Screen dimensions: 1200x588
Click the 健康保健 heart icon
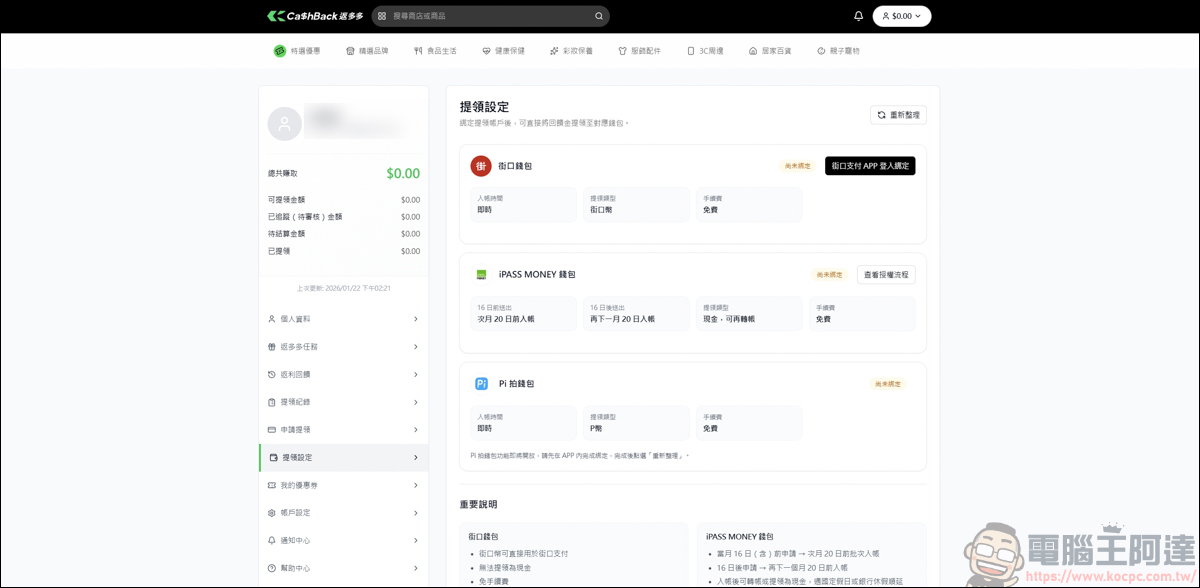point(486,51)
